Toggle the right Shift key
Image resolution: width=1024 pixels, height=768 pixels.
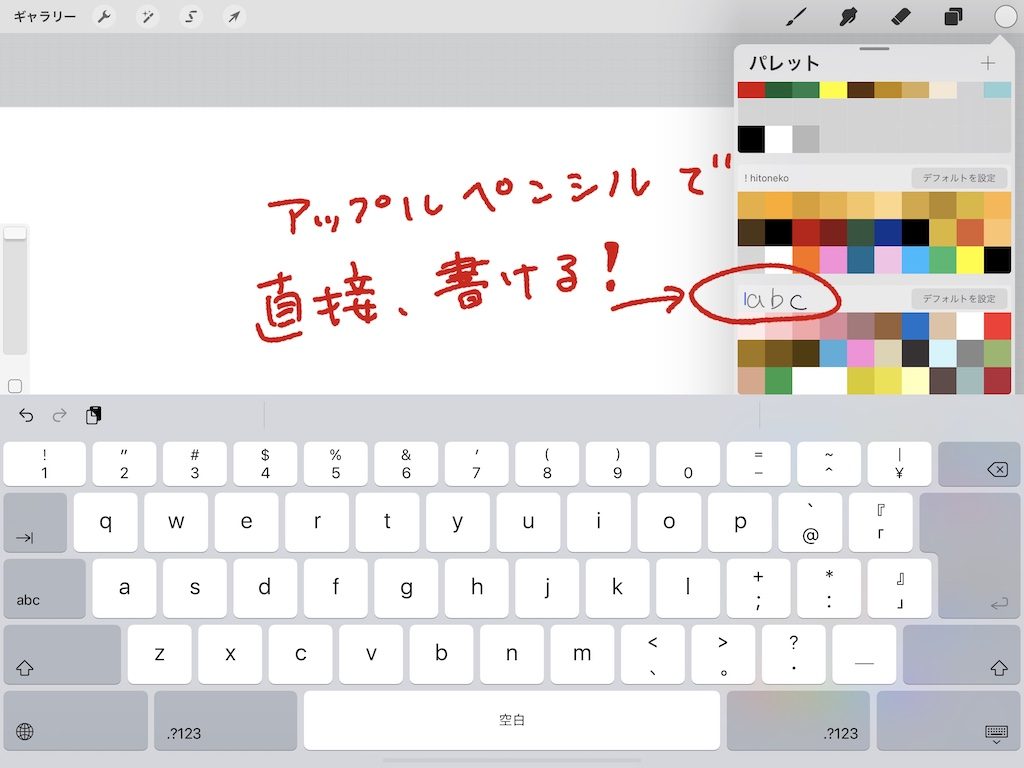pyautogui.click(x=961, y=654)
